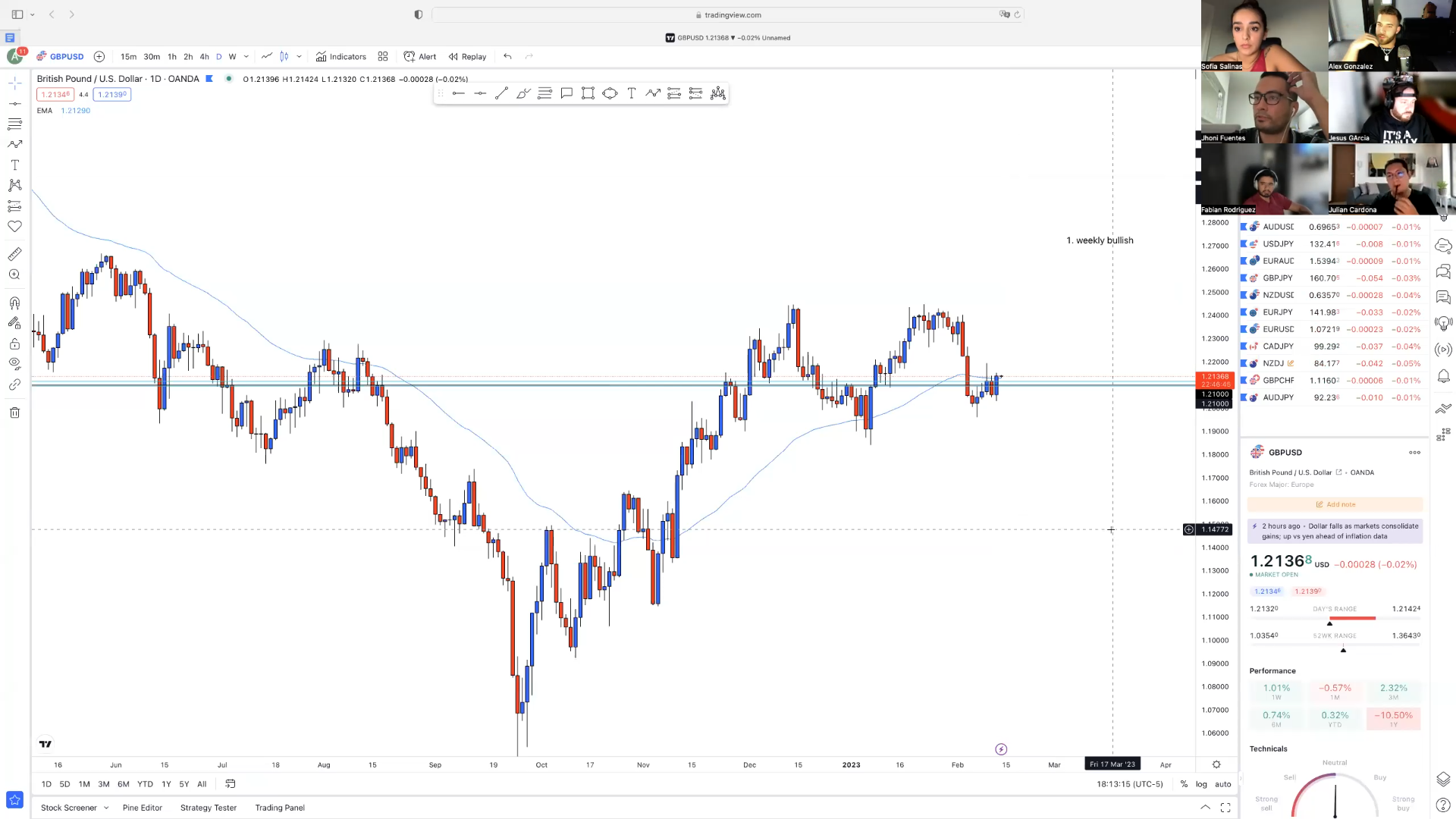
Task: Click the Replay bar replay button
Action: (467, 56)
